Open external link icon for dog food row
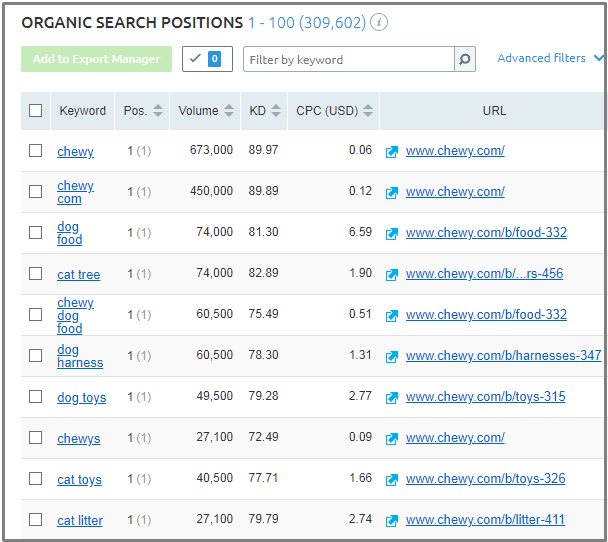608x542 pixels. coord(392,234)
